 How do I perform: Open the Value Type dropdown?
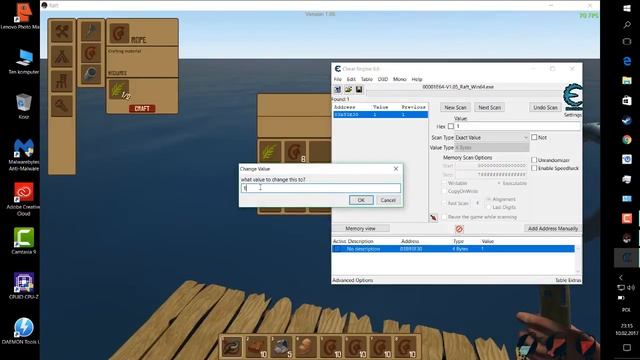point(492,147)
